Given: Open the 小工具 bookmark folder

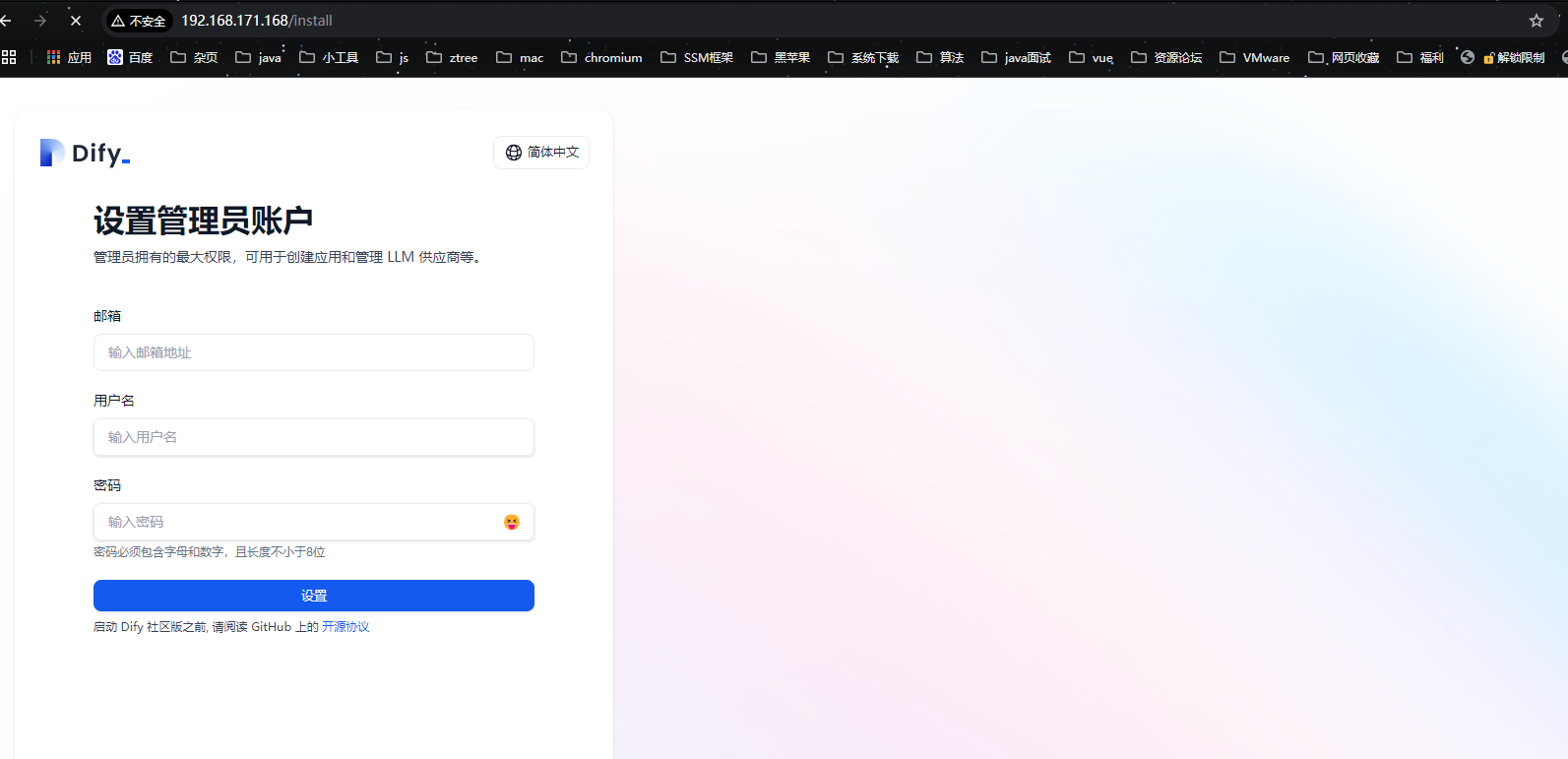Looking at the screenshot, I should click(329, 57).
